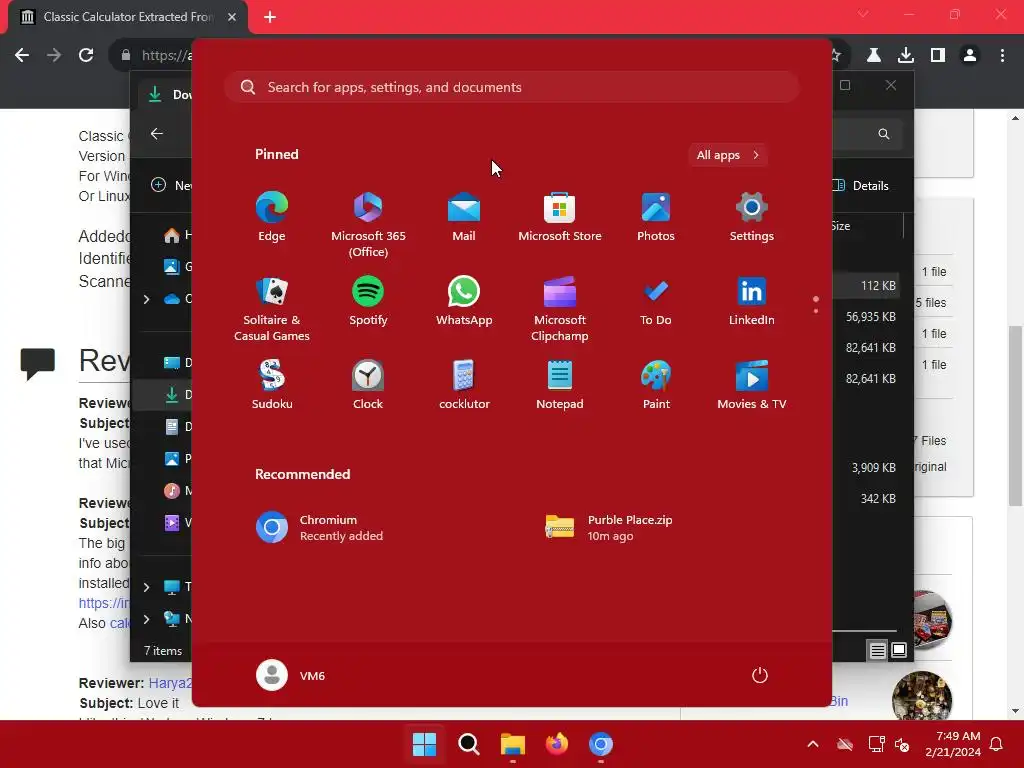Expand This PC node in File Explorer sidebar
1024x768 pixels.
click(x=146, y=587)
